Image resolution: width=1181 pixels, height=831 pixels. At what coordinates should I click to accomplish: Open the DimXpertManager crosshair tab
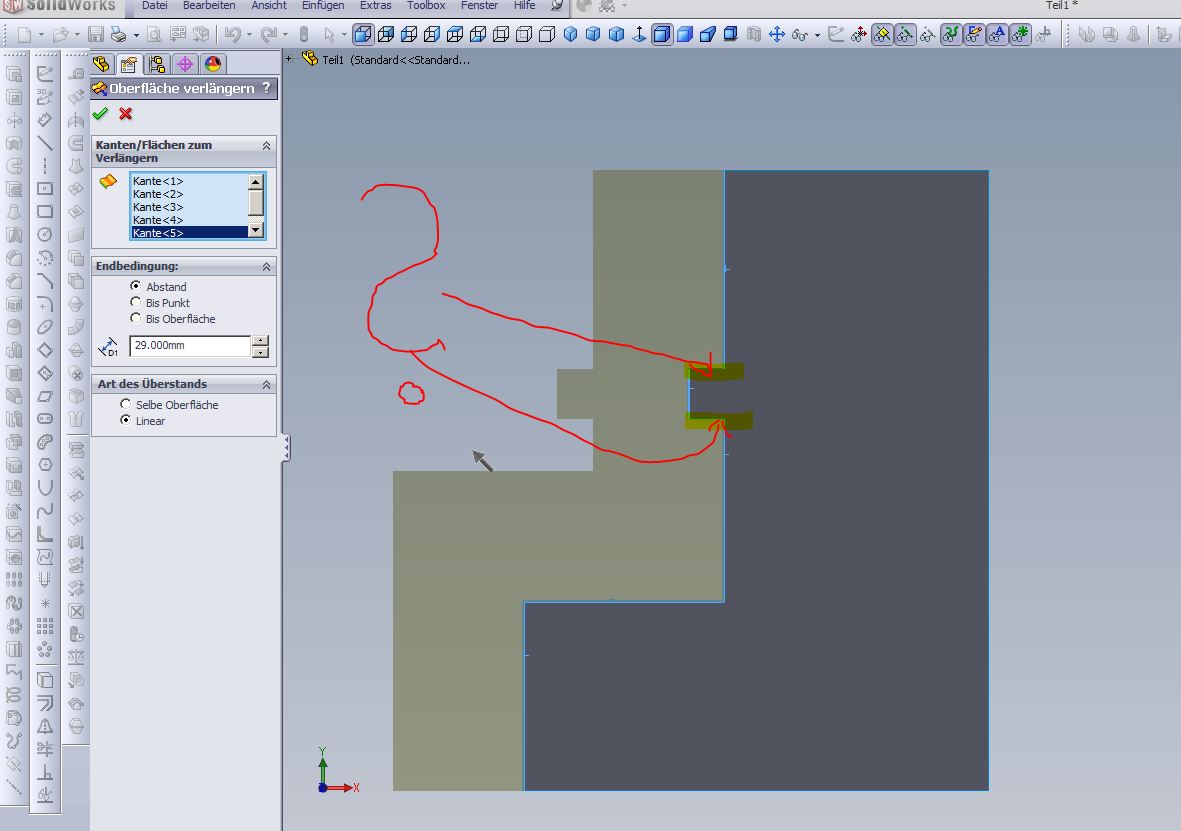tap(185, 65)
